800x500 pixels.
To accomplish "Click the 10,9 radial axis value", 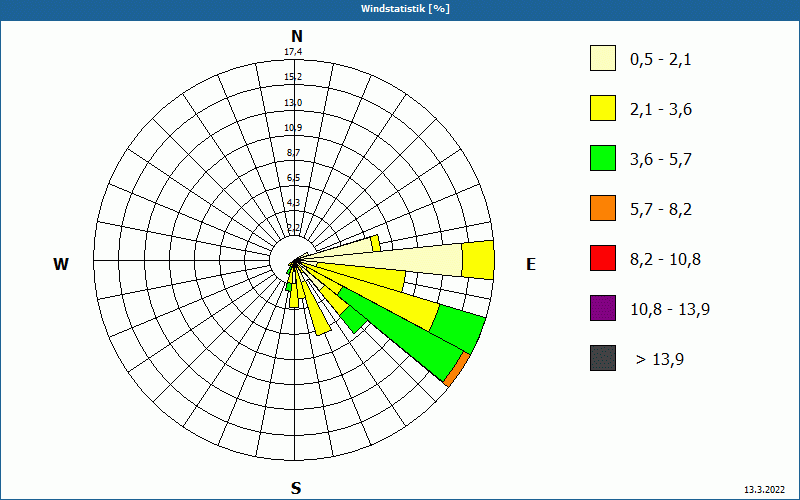I will pos(293,128).
